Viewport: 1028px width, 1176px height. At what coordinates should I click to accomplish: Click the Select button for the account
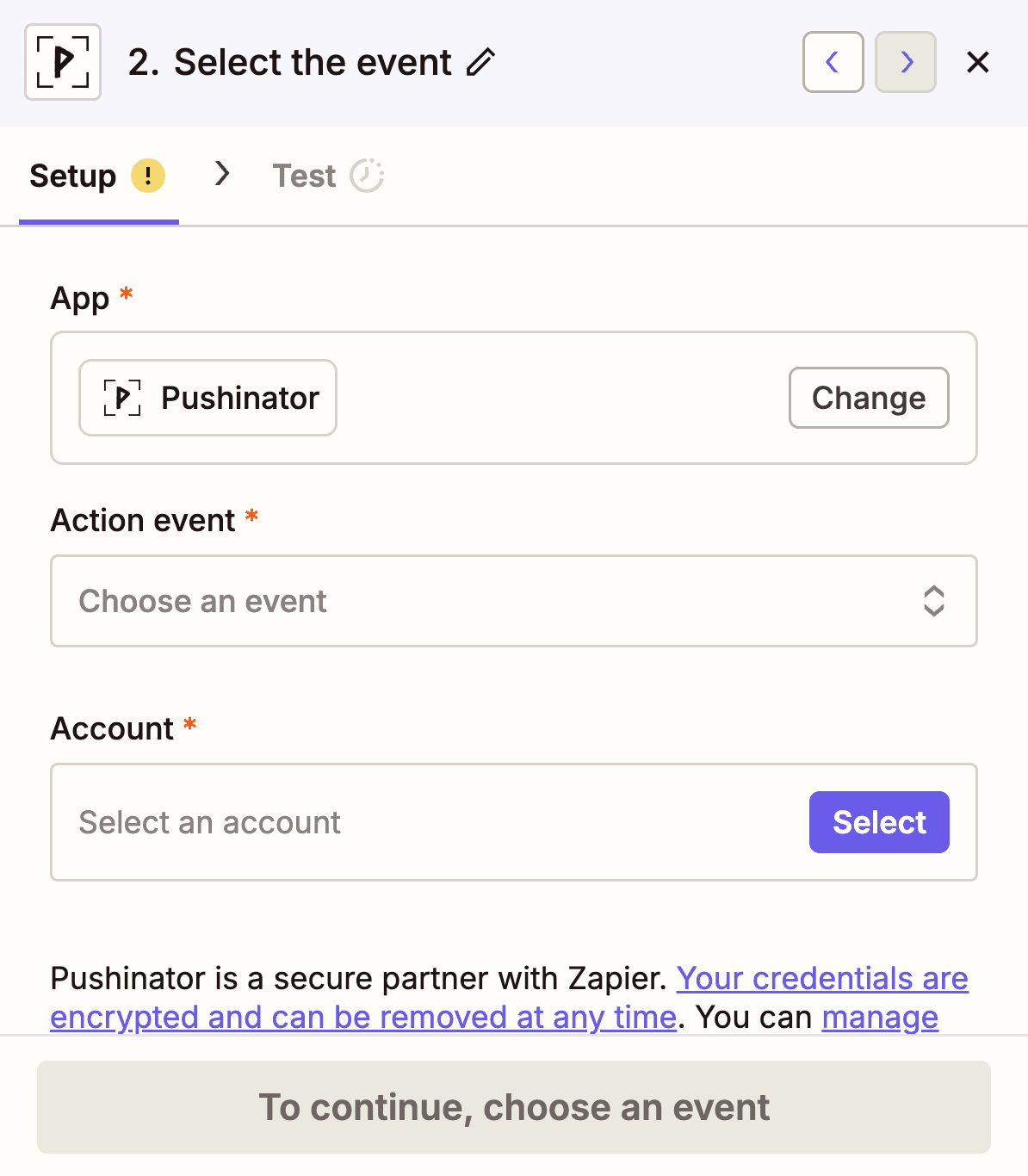pos(878,822)
